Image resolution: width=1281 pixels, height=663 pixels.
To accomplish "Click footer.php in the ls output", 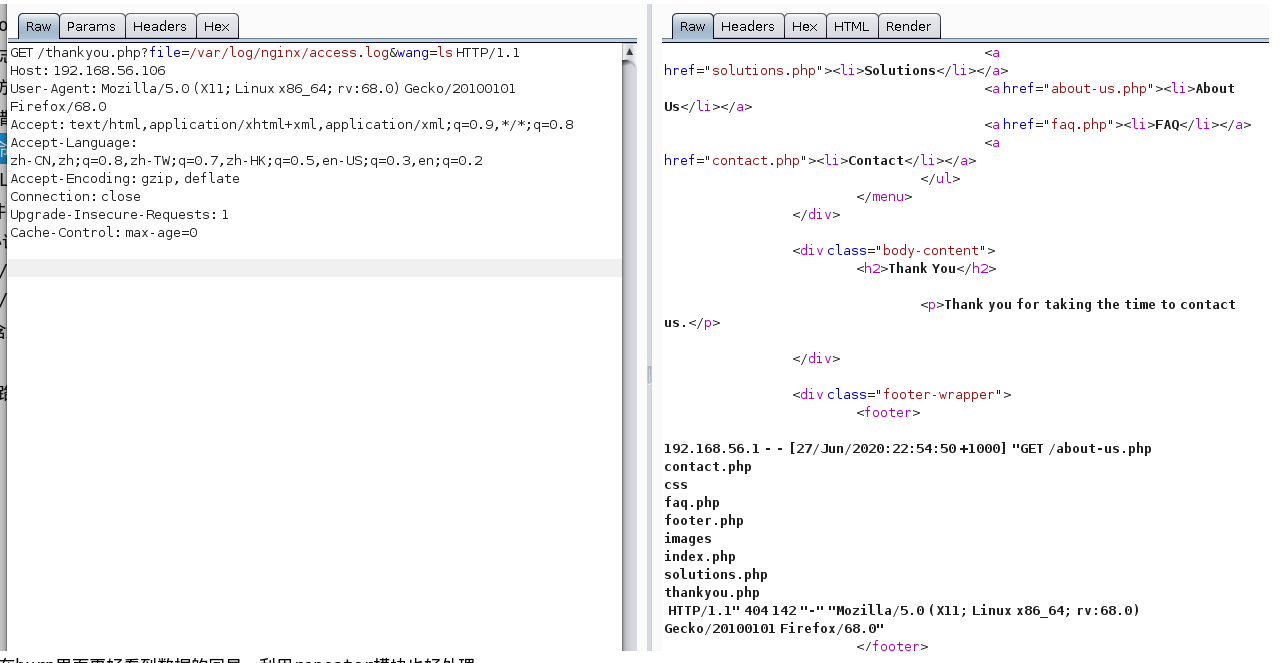I will (x=704, y=521).
